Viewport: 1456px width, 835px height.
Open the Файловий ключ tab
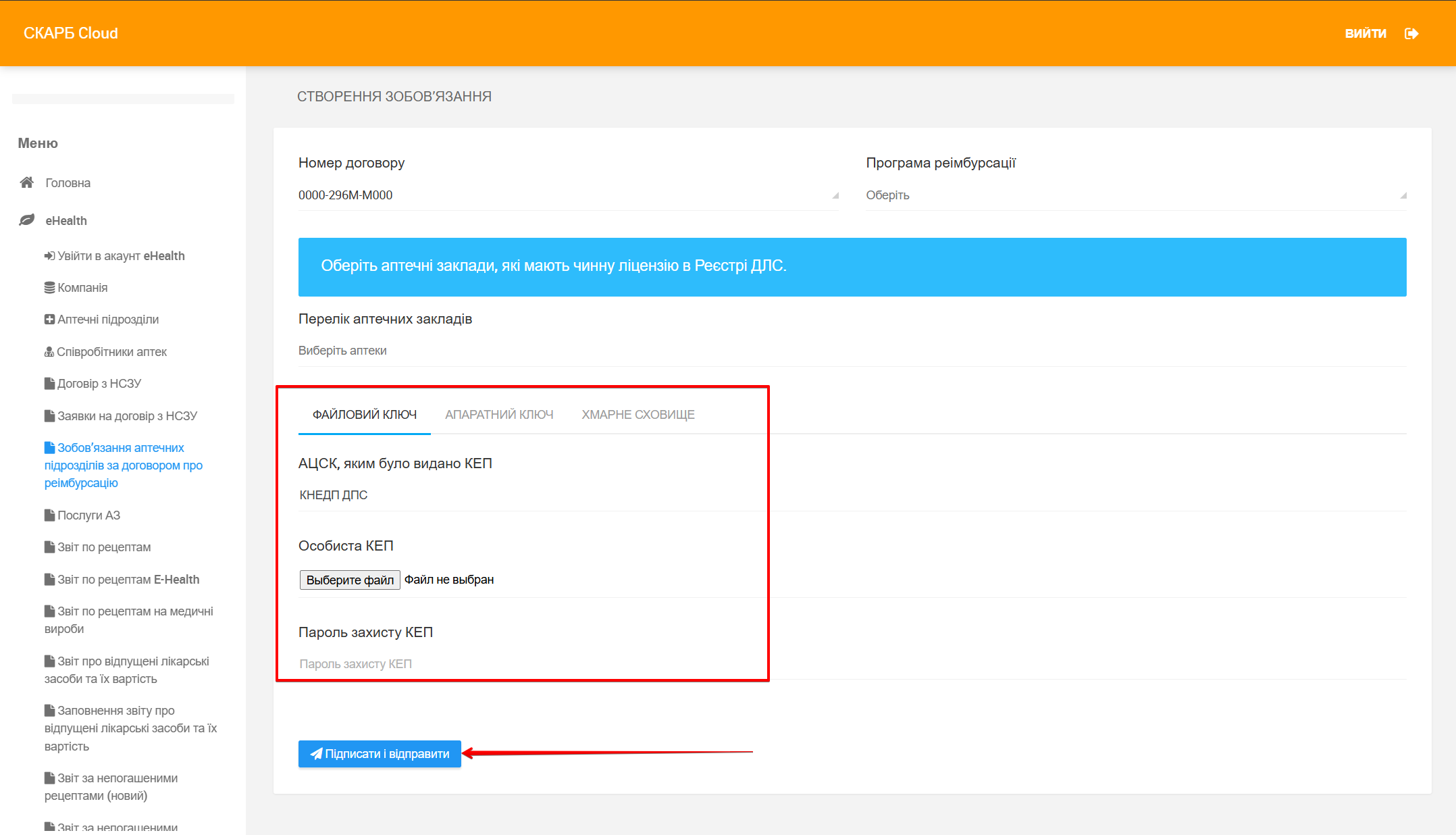pos(364,415)
